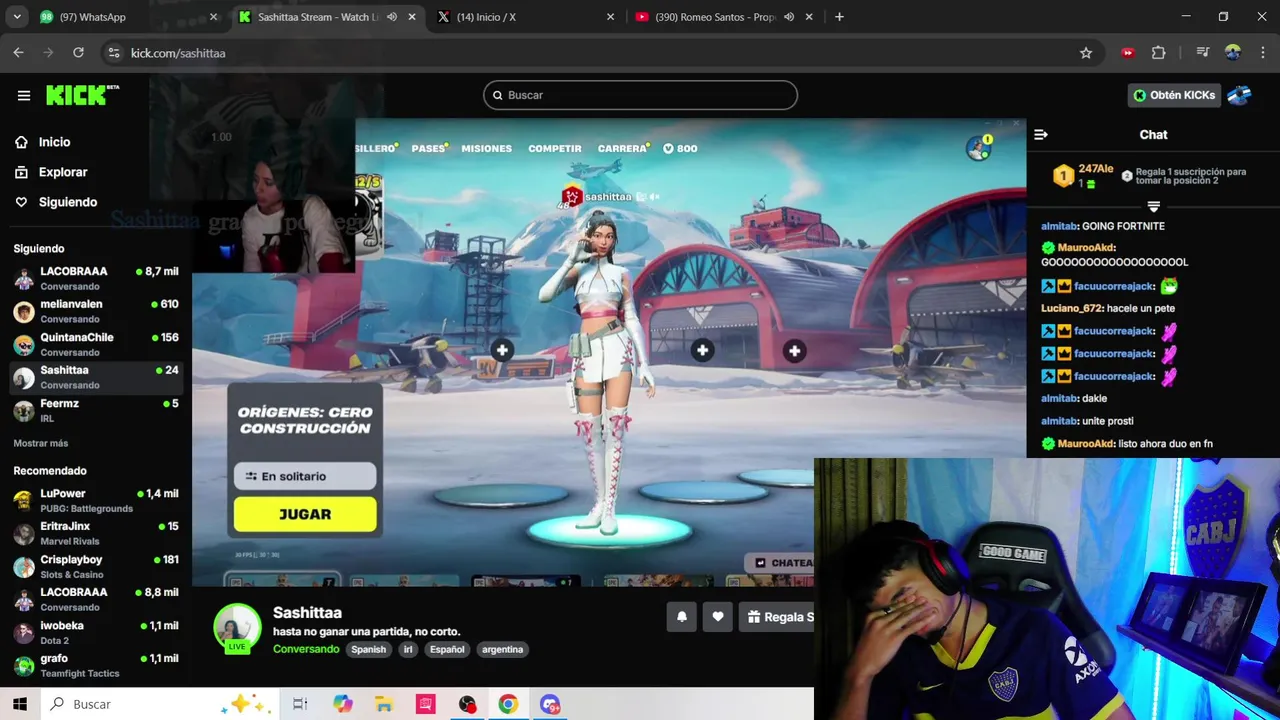Open Chrome media controls icon

[1203, 53]
